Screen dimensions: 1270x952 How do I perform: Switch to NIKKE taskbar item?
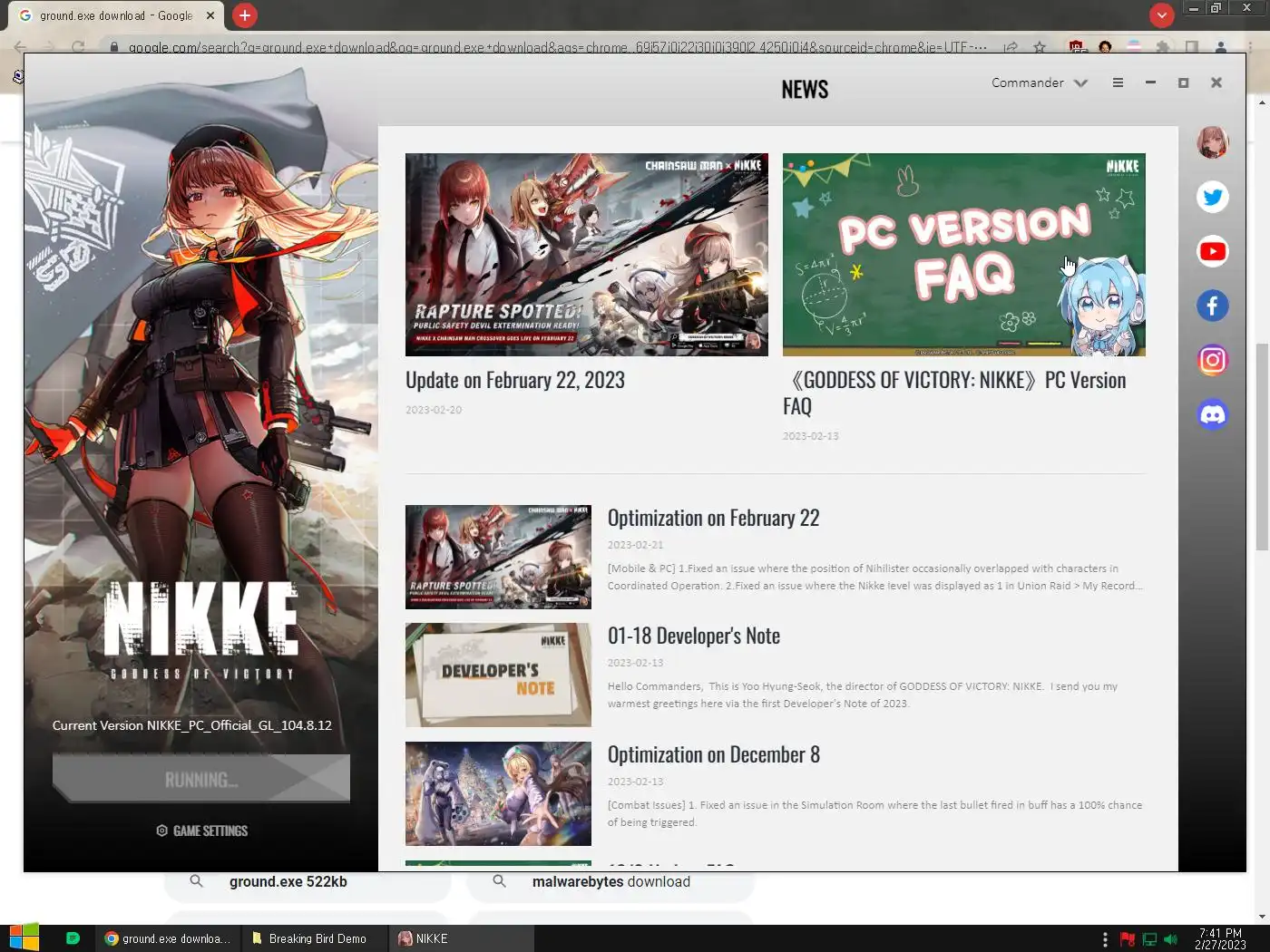[462, 938]
